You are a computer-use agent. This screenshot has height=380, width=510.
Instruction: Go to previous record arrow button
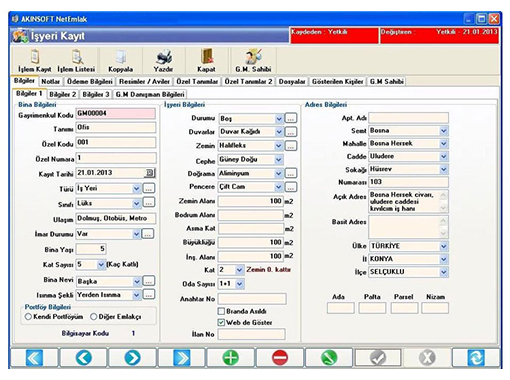84,358
